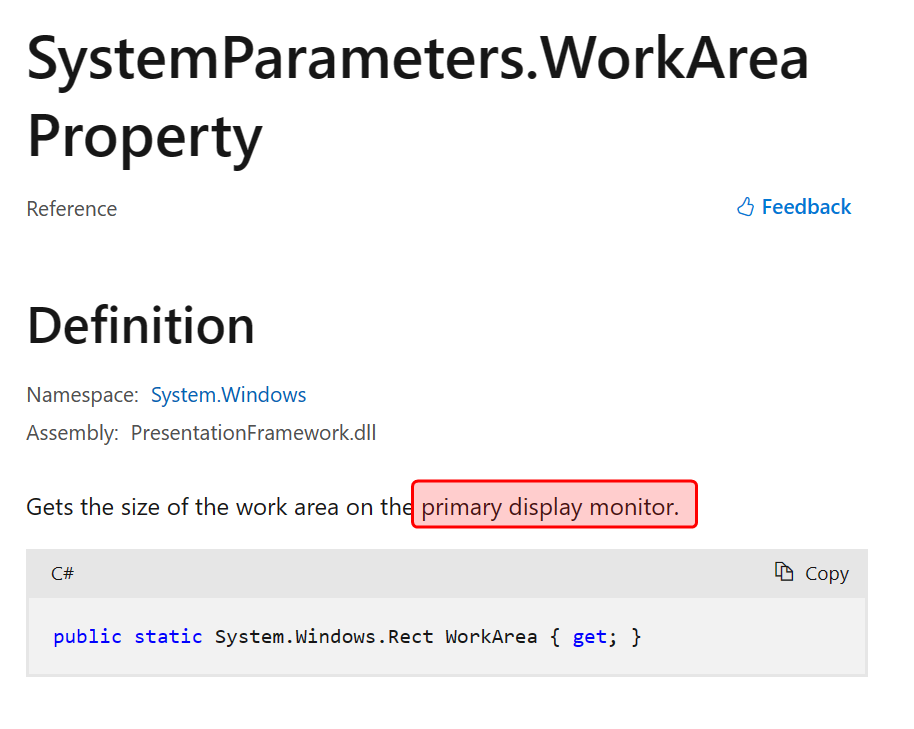Open the System.Windows namespace link

pos(228,395)
